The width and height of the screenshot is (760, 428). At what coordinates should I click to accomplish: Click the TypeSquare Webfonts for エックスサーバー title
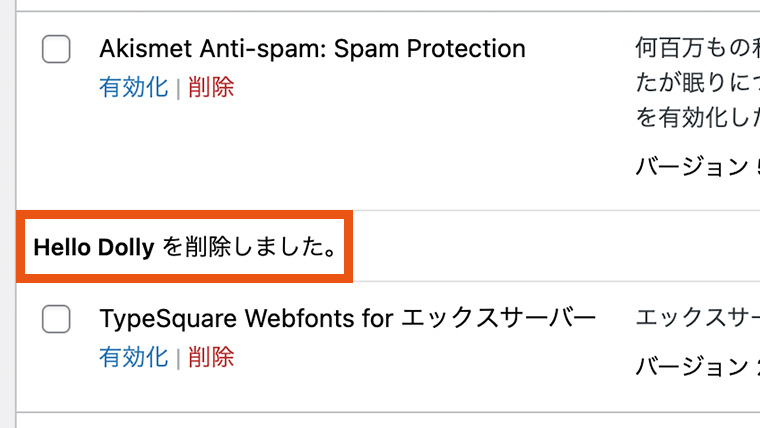(x=347, y=319)
